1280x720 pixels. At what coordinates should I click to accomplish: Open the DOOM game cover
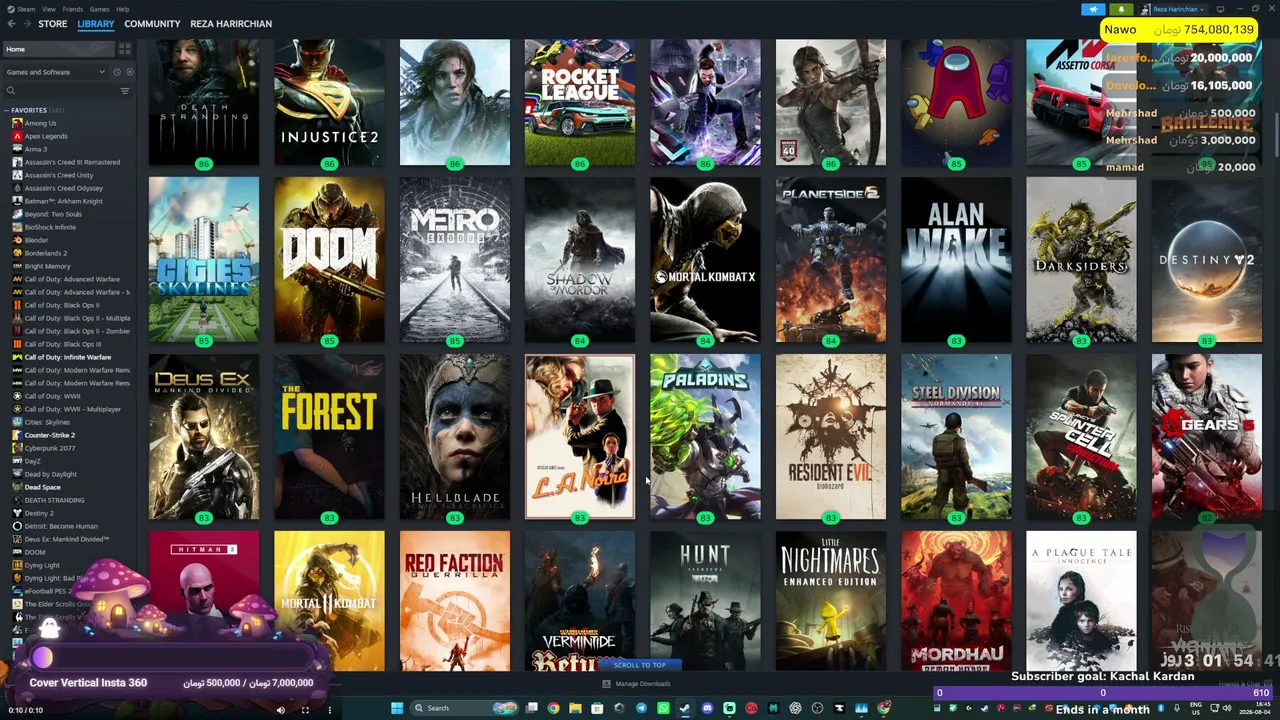point(329,260)
